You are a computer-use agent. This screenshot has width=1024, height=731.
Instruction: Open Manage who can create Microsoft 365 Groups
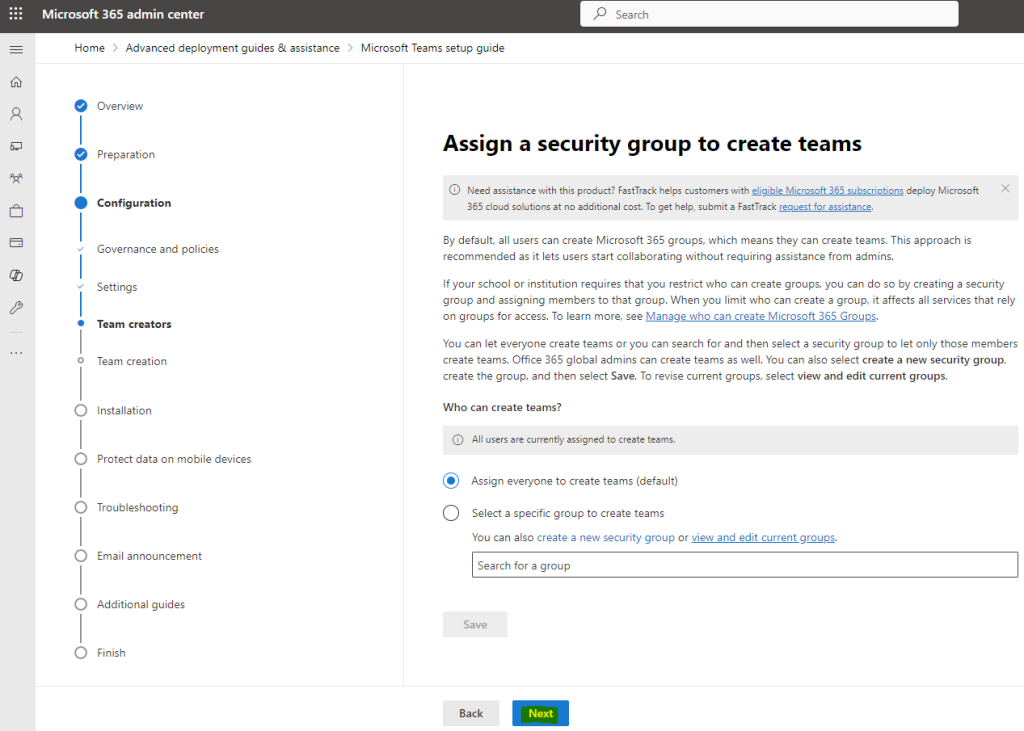(x=761, y=316)
